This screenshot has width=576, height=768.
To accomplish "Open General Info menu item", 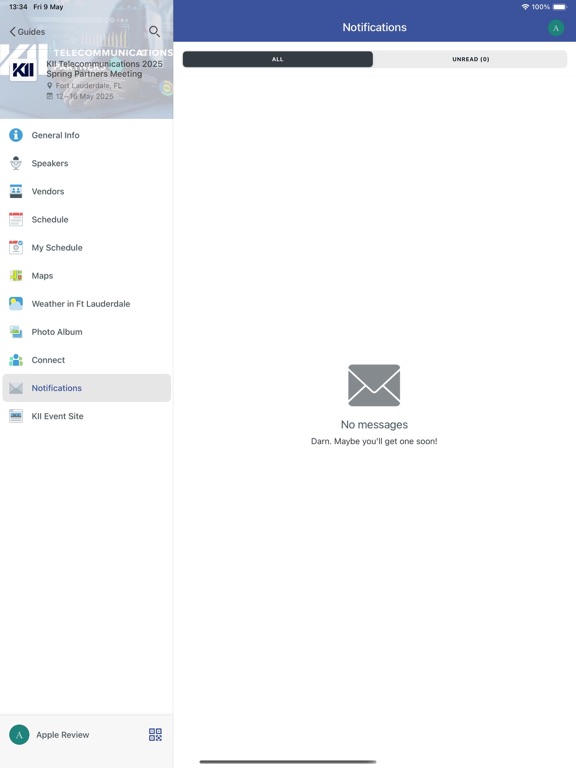I will (x=87, y=135).
